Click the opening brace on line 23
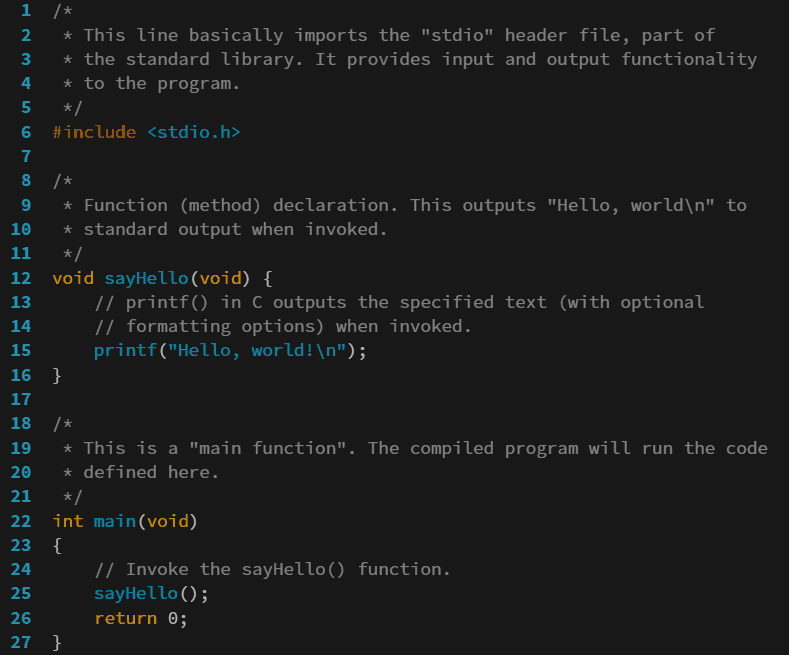This screenshot has width=789, height=655. click(58, 545)
